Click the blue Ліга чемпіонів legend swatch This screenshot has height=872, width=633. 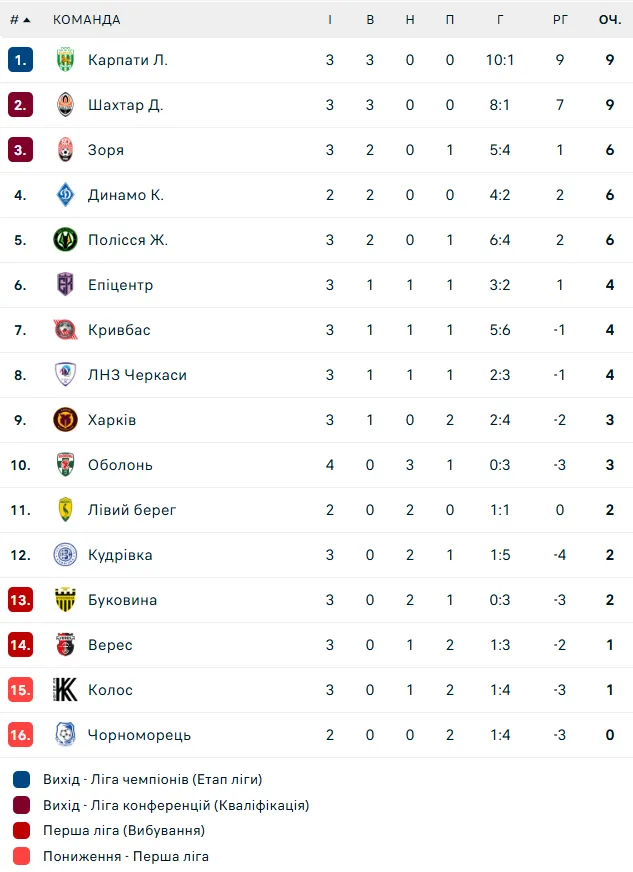[x=22, y=780]
